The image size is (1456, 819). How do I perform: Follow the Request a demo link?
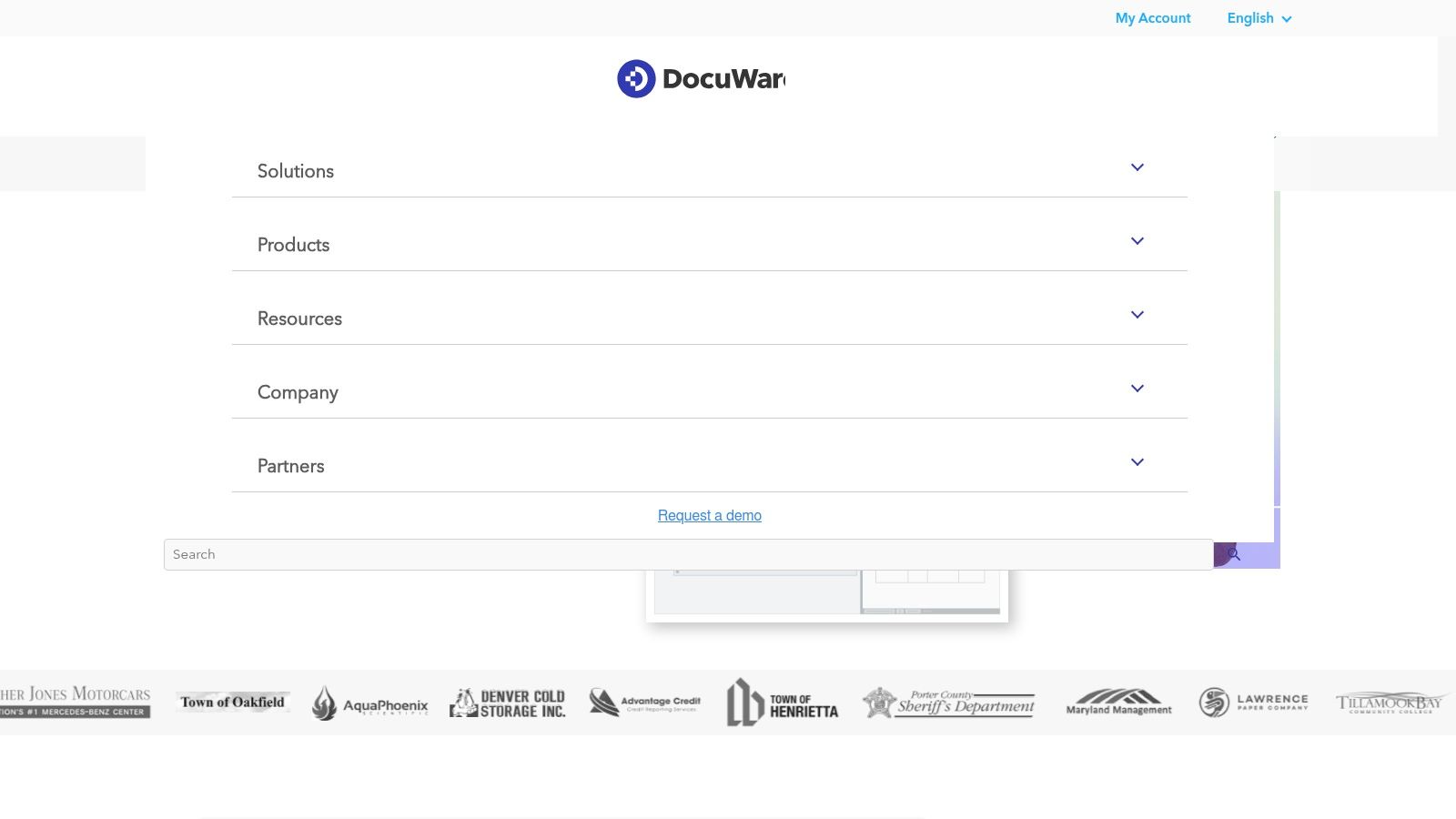tap(710, 515)
